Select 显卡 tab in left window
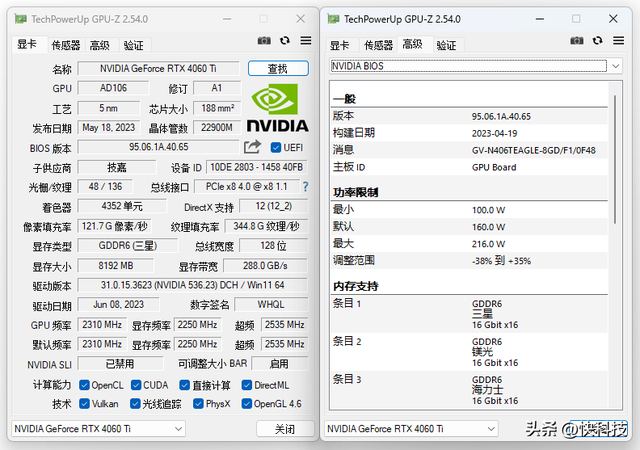640x450 pixels. (27, 44)
